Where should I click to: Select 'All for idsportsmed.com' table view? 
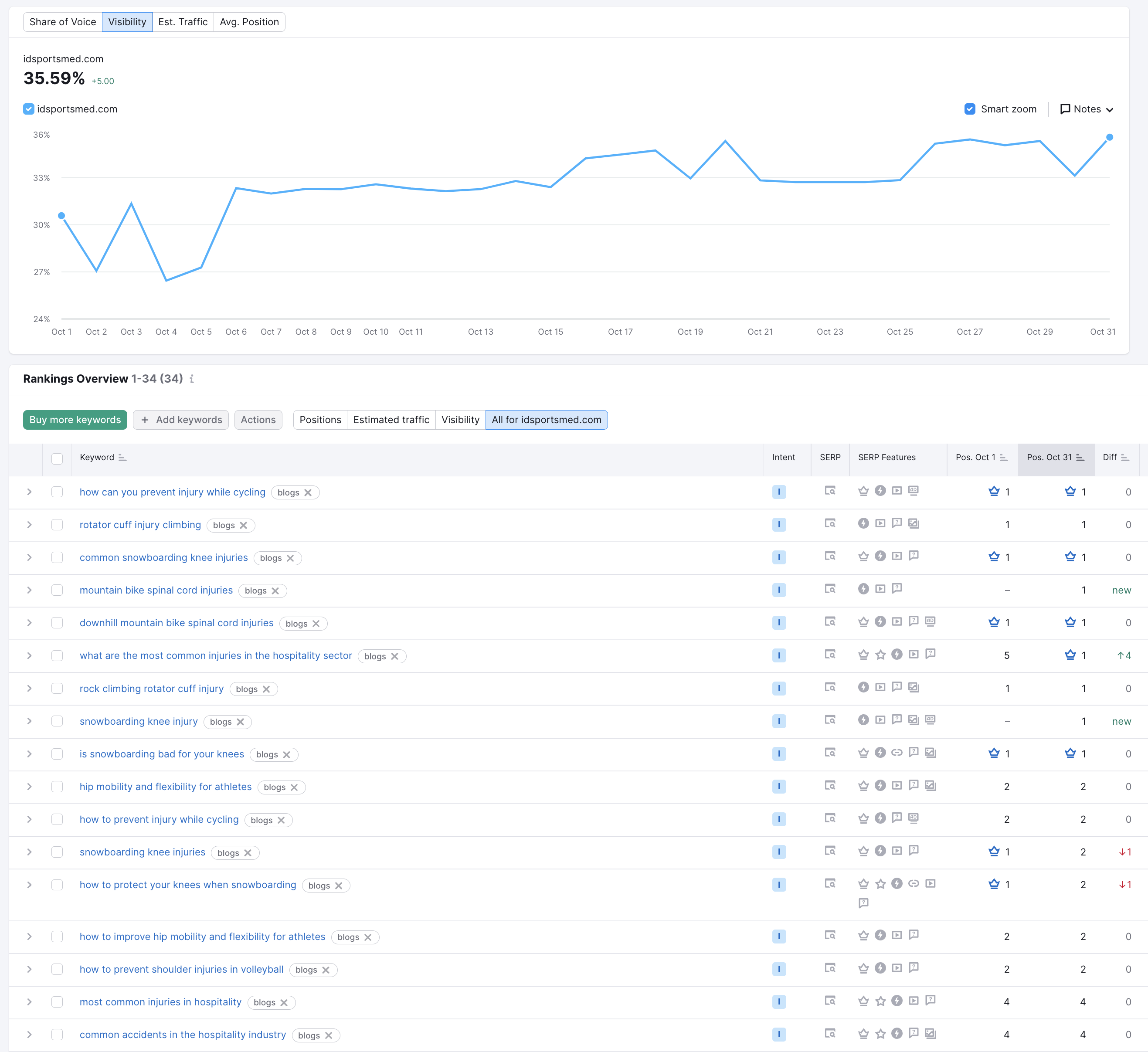pos(547,420)
